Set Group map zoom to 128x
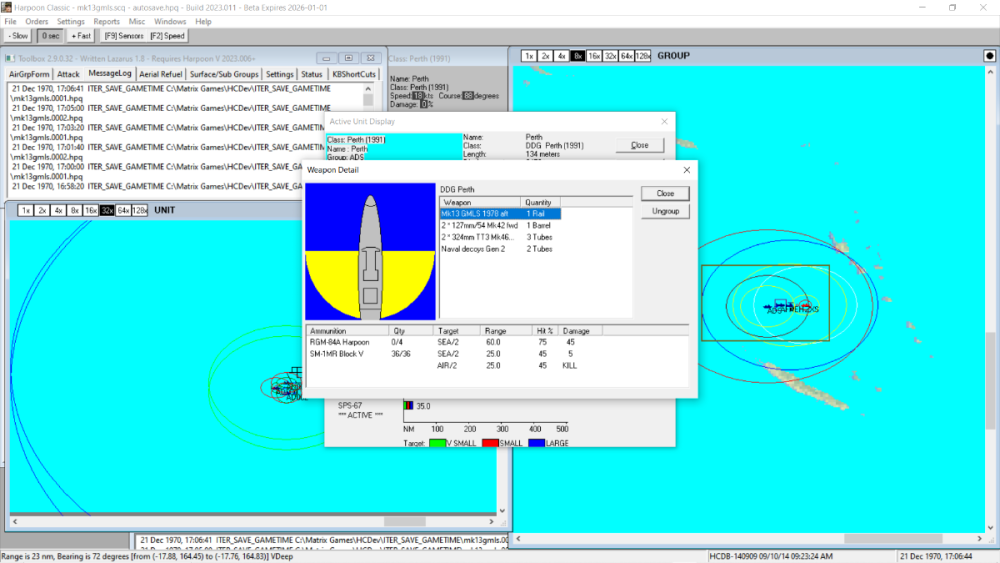Image resolution: width=1000 pixels, height=563 pixels. tap(643, 56)
